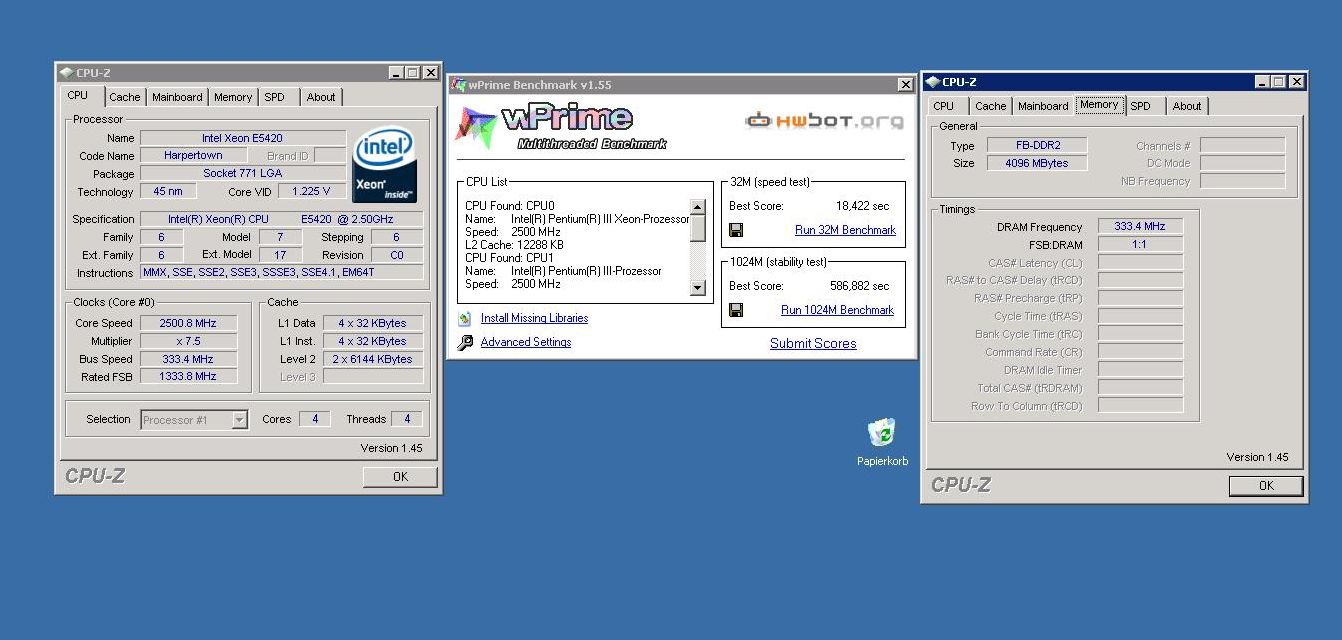Click the 586,882 sec best score
This screenshot has height=640, width=1342.
tap(859, 286)
